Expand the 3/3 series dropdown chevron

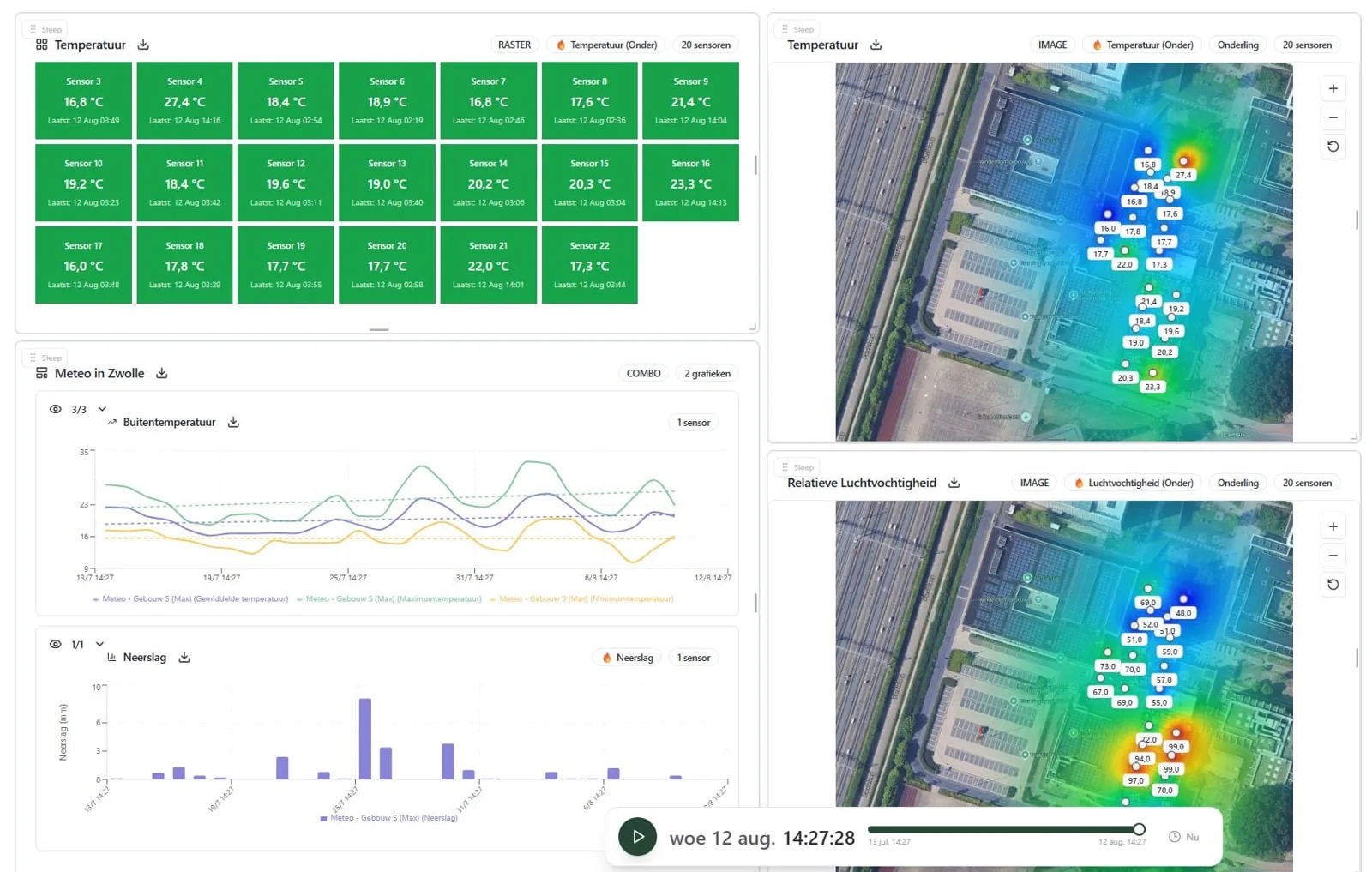(102, 409)
